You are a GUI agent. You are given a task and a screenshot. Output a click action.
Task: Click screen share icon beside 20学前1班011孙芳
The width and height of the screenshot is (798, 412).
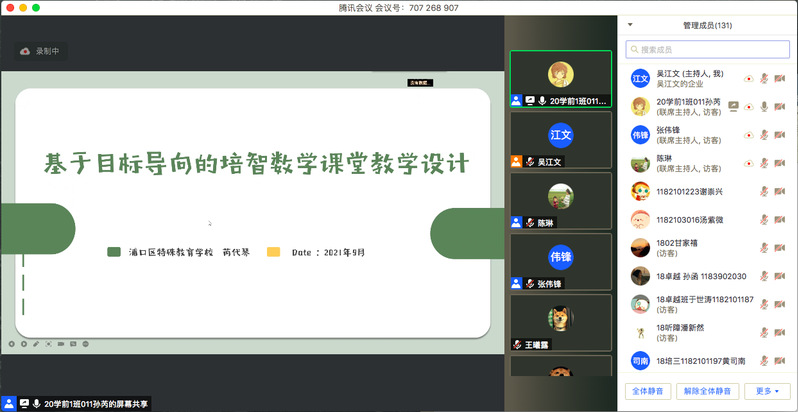coord(734,106)
